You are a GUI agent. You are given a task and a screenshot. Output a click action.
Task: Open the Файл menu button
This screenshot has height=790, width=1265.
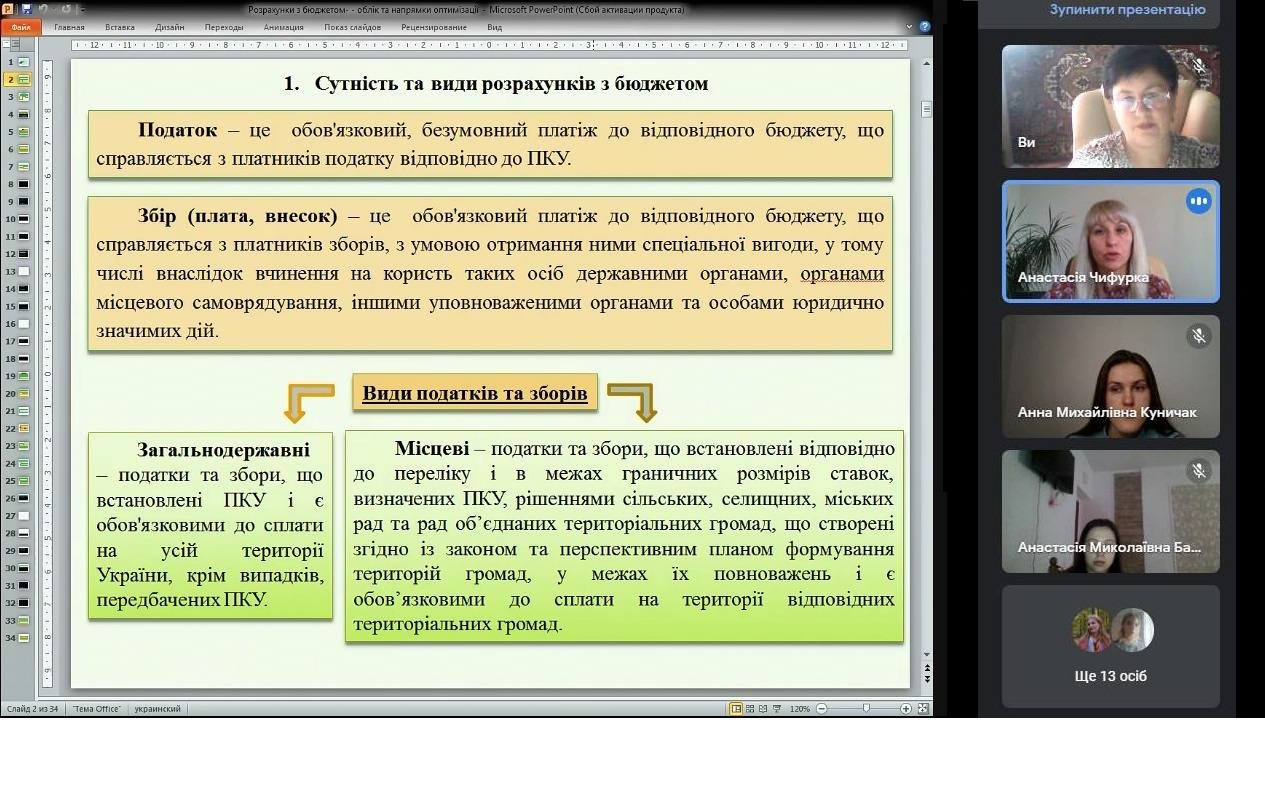21,27
